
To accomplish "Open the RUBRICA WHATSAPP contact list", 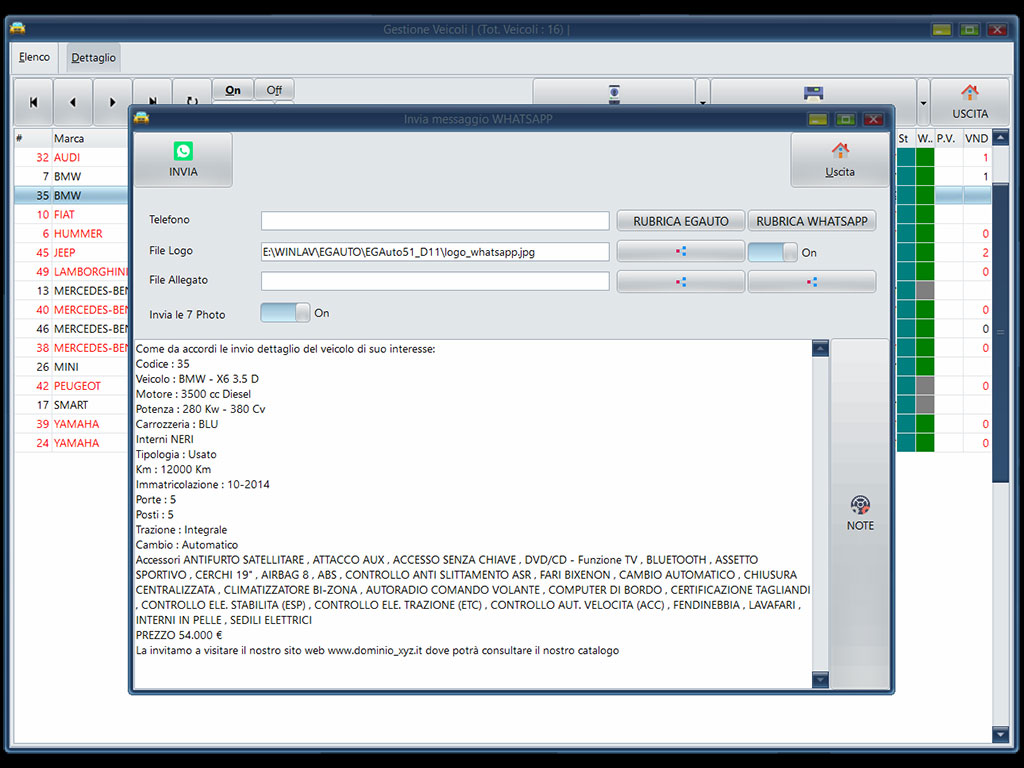I will (812, 221).
